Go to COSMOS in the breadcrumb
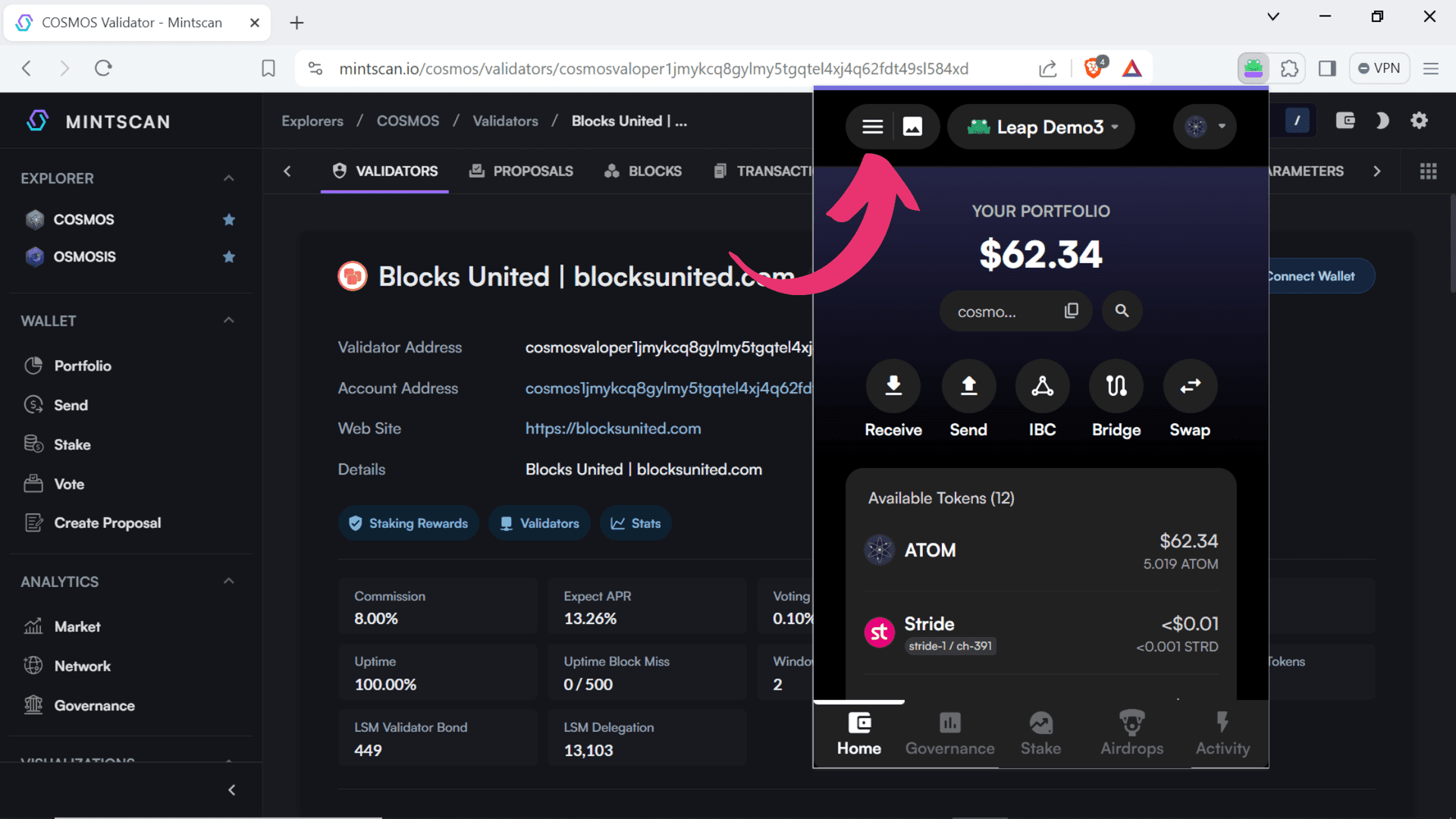The height and width of the screenshot is (819, 1456). [x=408, y=121]
